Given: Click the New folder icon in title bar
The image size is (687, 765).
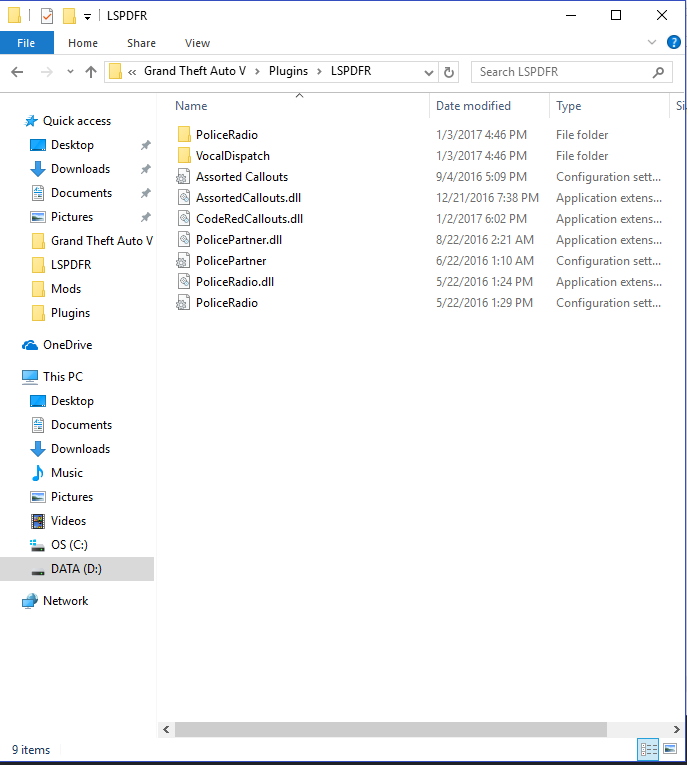Looking at the screenshot, I should (x=69, y=16).
